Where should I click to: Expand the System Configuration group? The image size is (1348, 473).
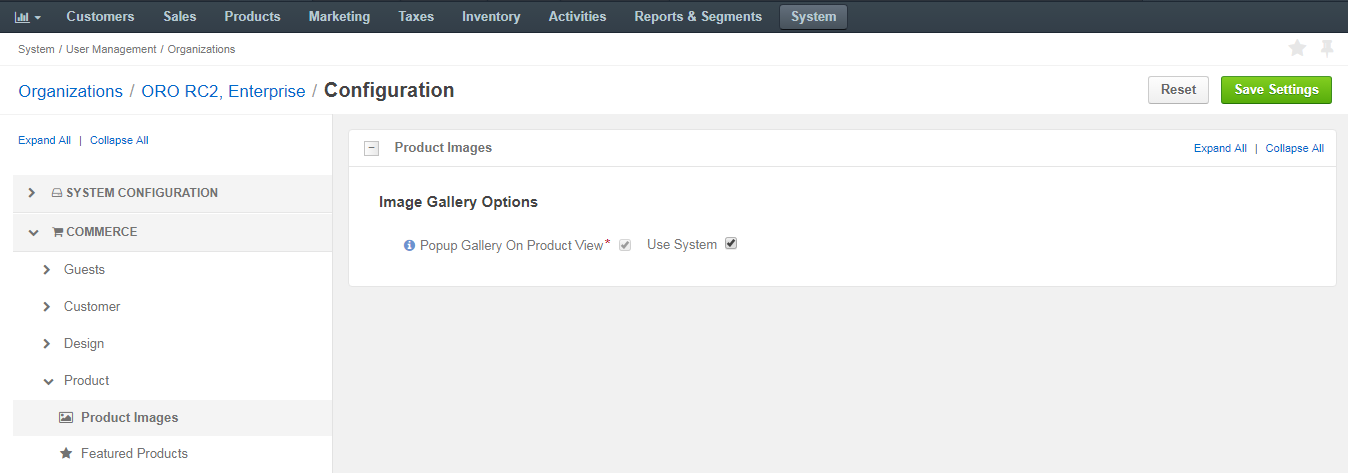32,193
